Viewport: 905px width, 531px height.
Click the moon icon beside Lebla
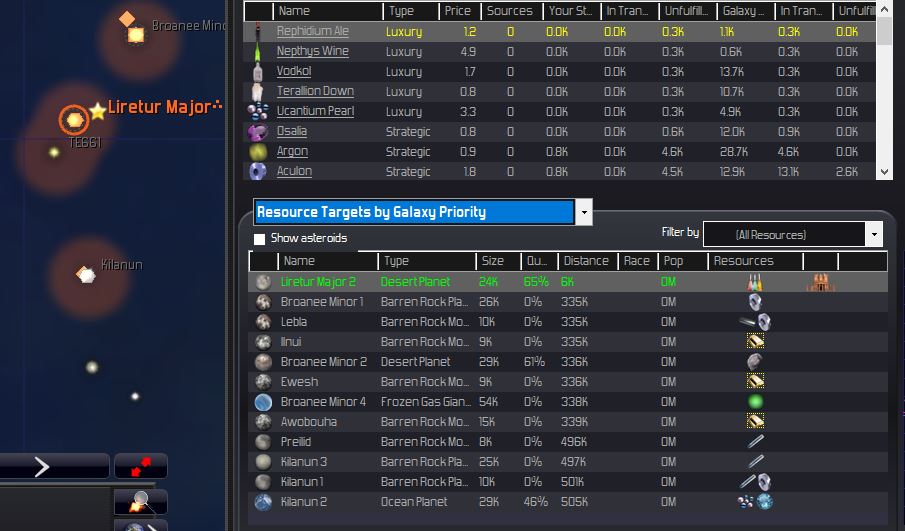[263, 322]
